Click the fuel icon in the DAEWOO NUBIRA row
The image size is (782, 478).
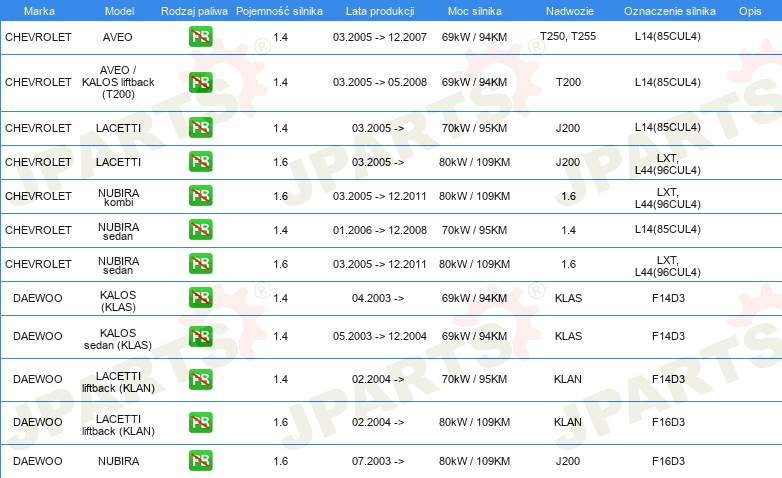(200, 461)
